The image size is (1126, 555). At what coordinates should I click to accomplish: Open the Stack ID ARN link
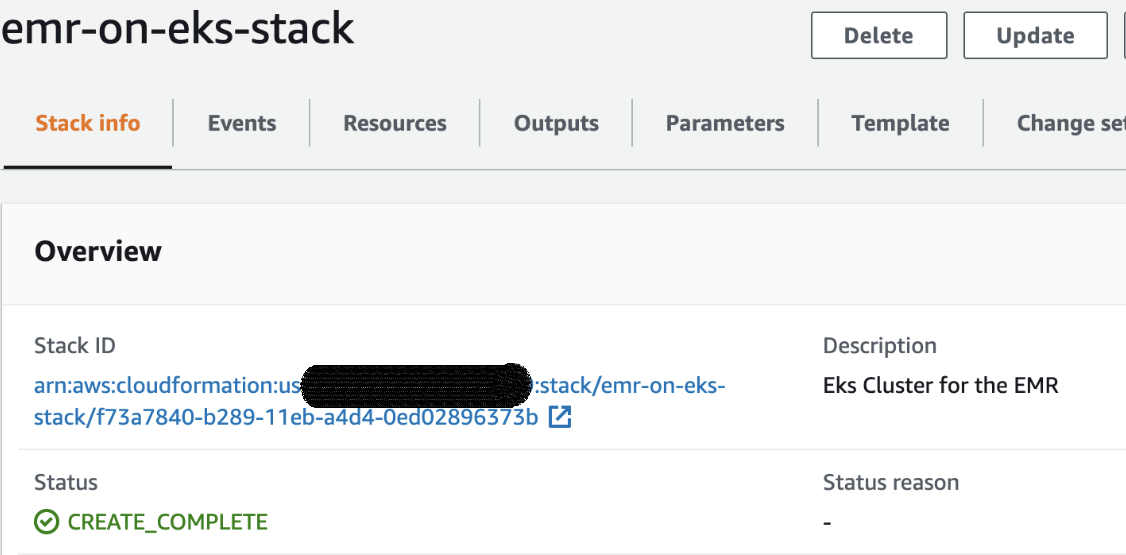(x=285, y=416)
